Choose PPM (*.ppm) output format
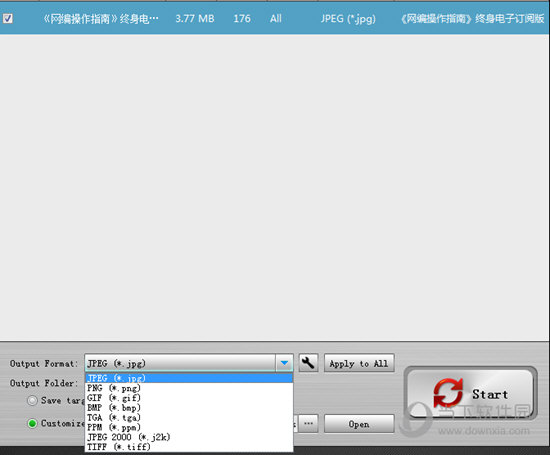Image resolution: width=550 pixels, height=455 pixels. tap(189, 427)
